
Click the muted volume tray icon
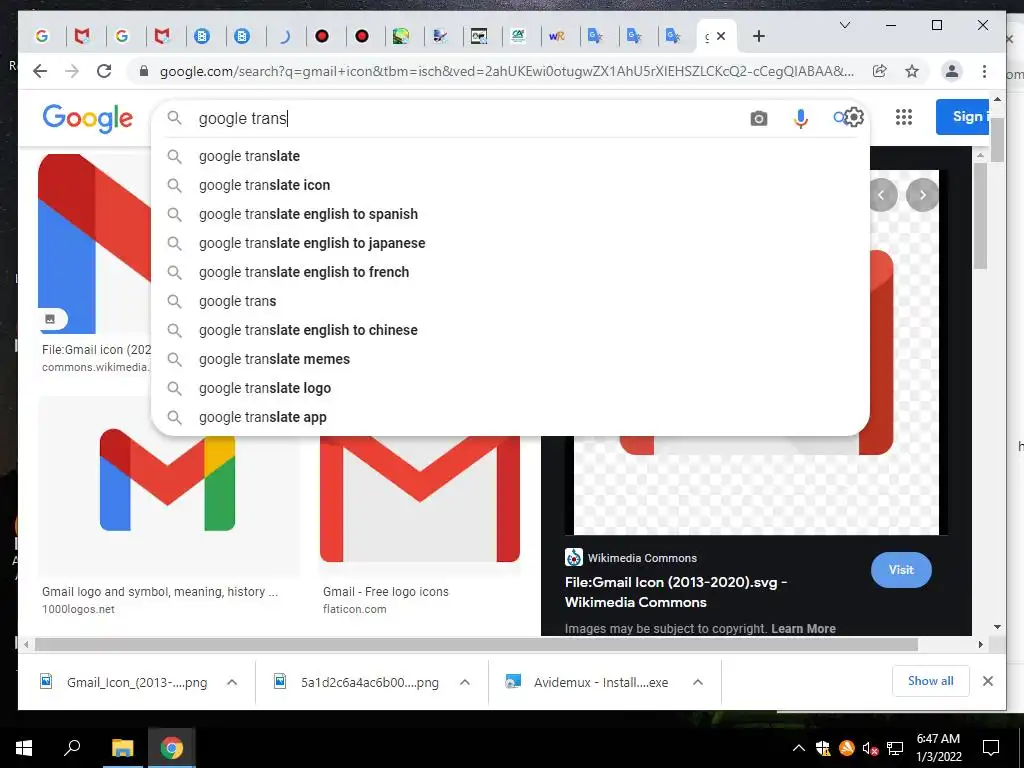pyautogui.click(x=869, y=748)
